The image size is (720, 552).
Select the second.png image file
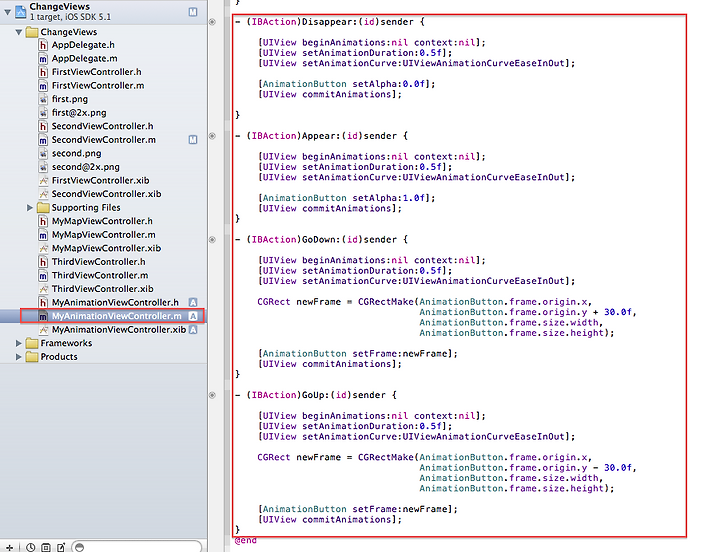76,153
